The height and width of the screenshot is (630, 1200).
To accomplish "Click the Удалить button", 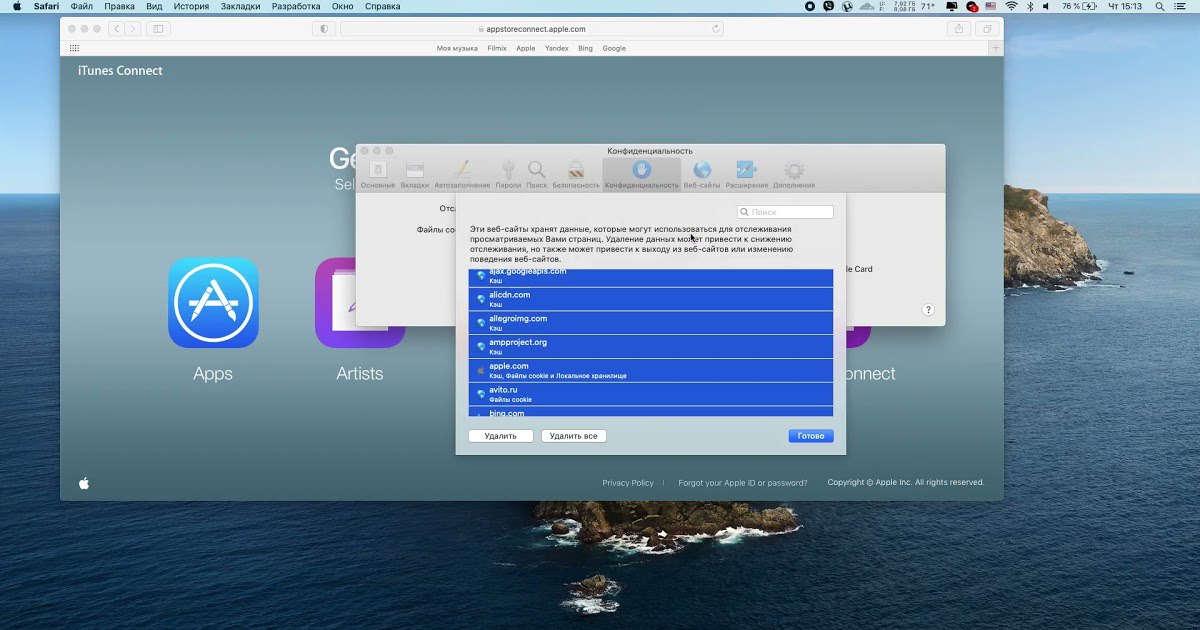I will pyautogui.click(x=500, y=436).
